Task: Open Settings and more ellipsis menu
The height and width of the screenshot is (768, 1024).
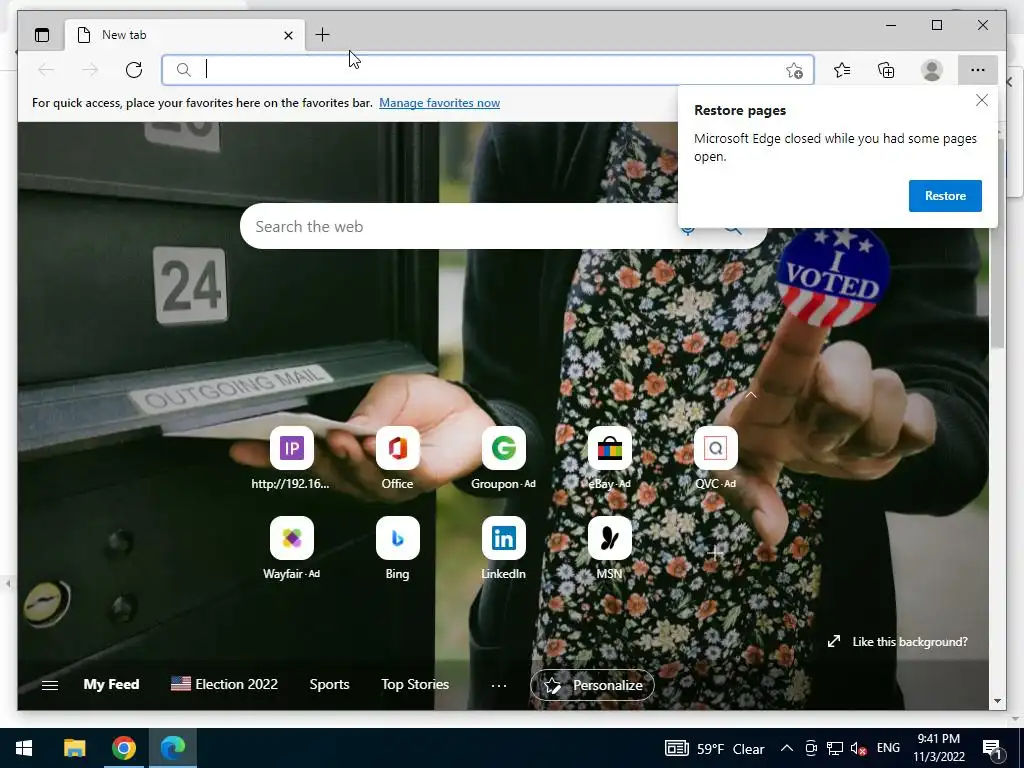Action: coord(977,70)
